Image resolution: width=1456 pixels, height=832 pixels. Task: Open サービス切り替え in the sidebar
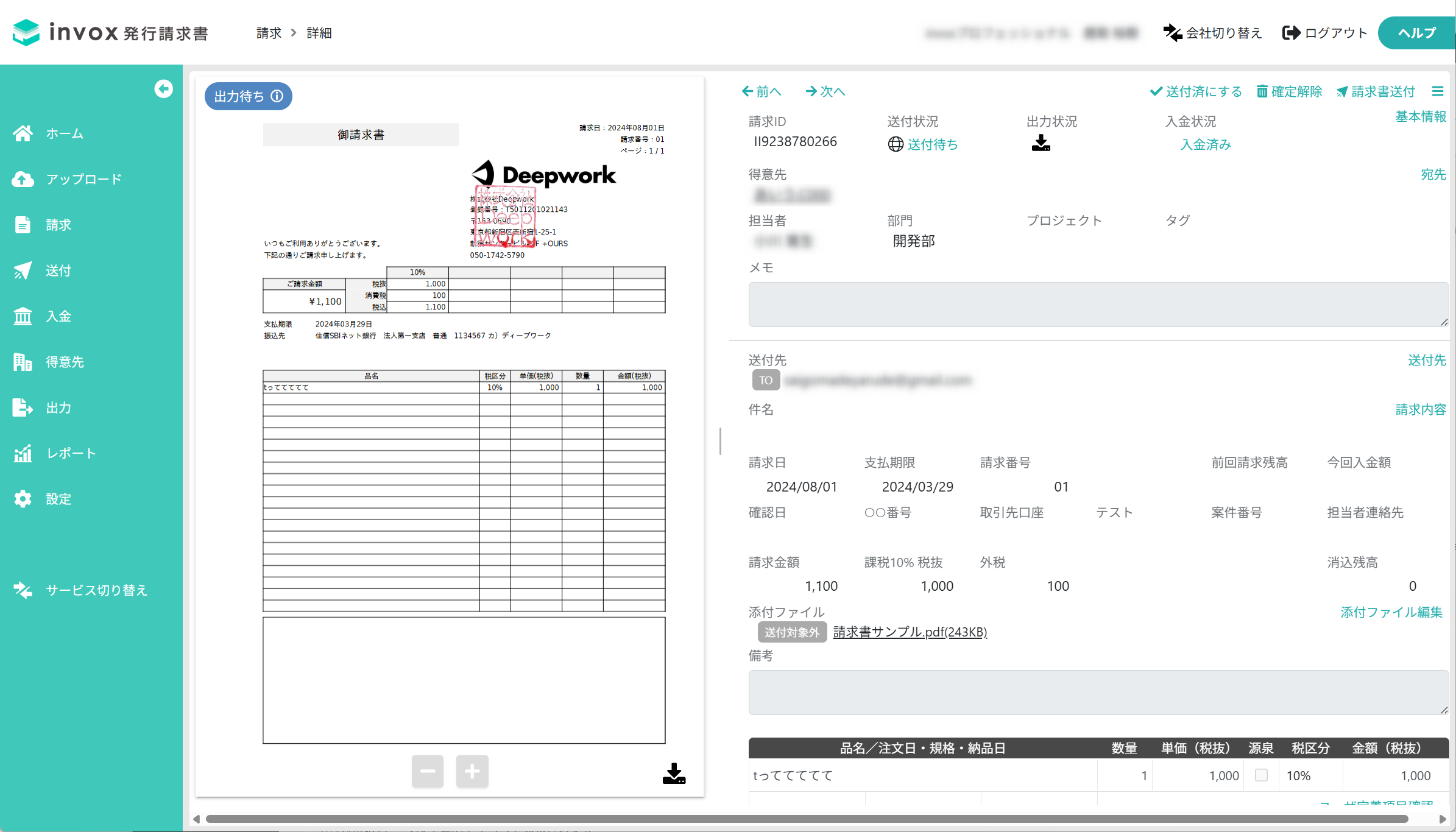(x=80, y=590)
